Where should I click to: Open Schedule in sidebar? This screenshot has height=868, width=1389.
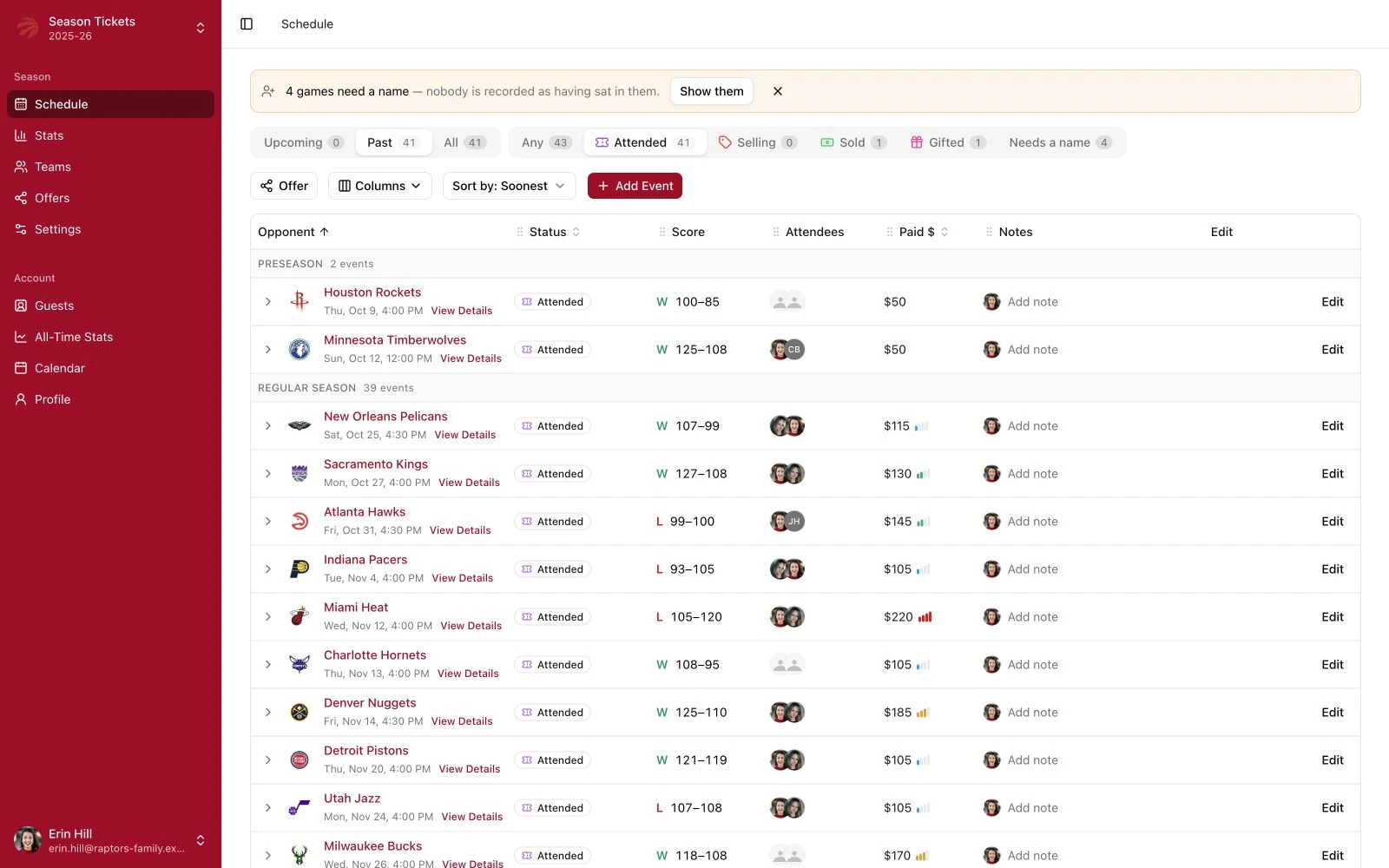(110, 104)
